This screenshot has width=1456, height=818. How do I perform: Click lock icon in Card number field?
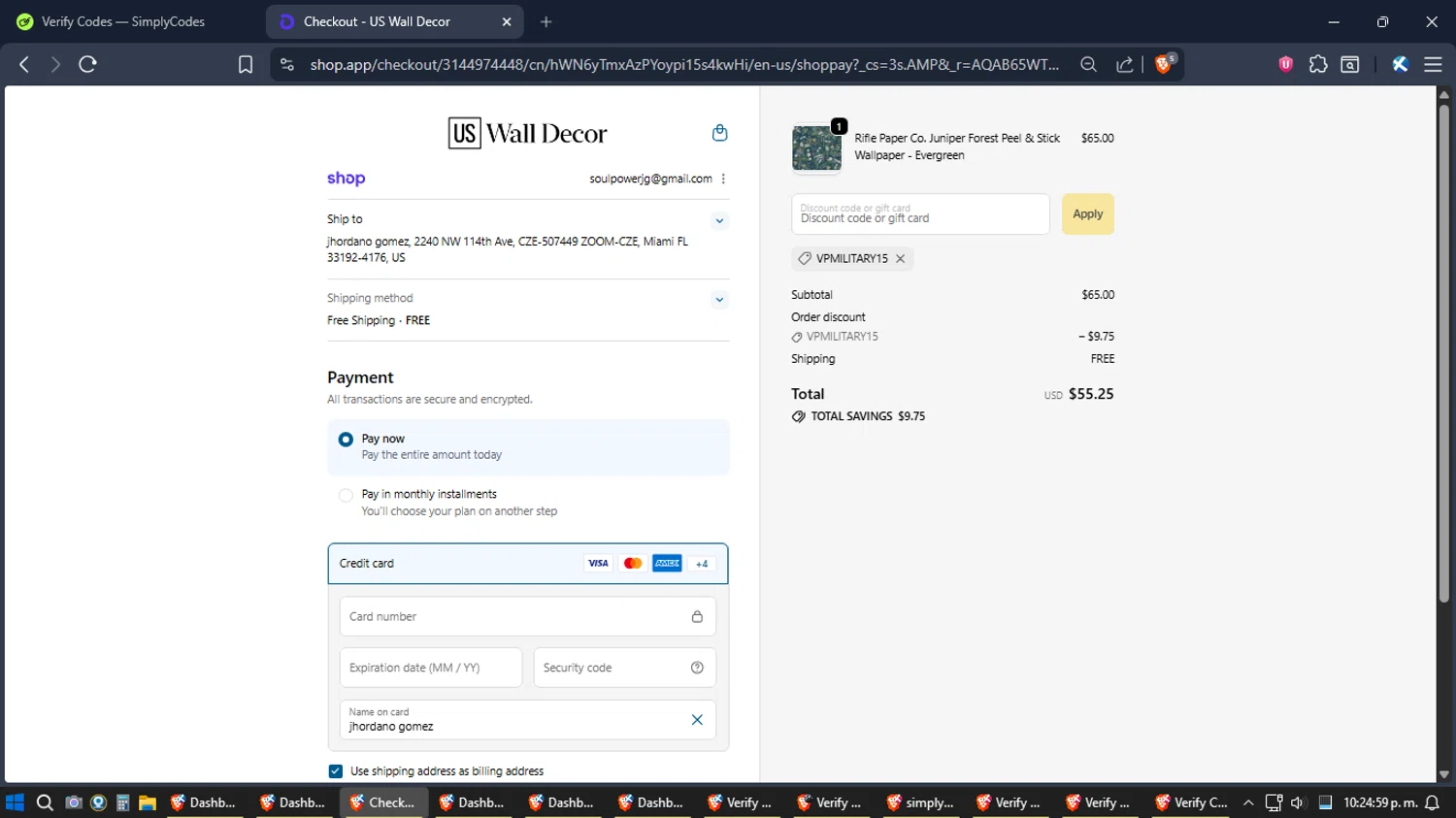click(697, 617)
